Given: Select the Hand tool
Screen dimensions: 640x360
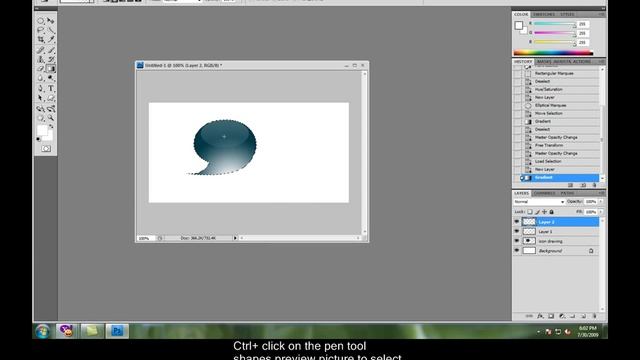Looking at the screenshot, I should [40, 118].
